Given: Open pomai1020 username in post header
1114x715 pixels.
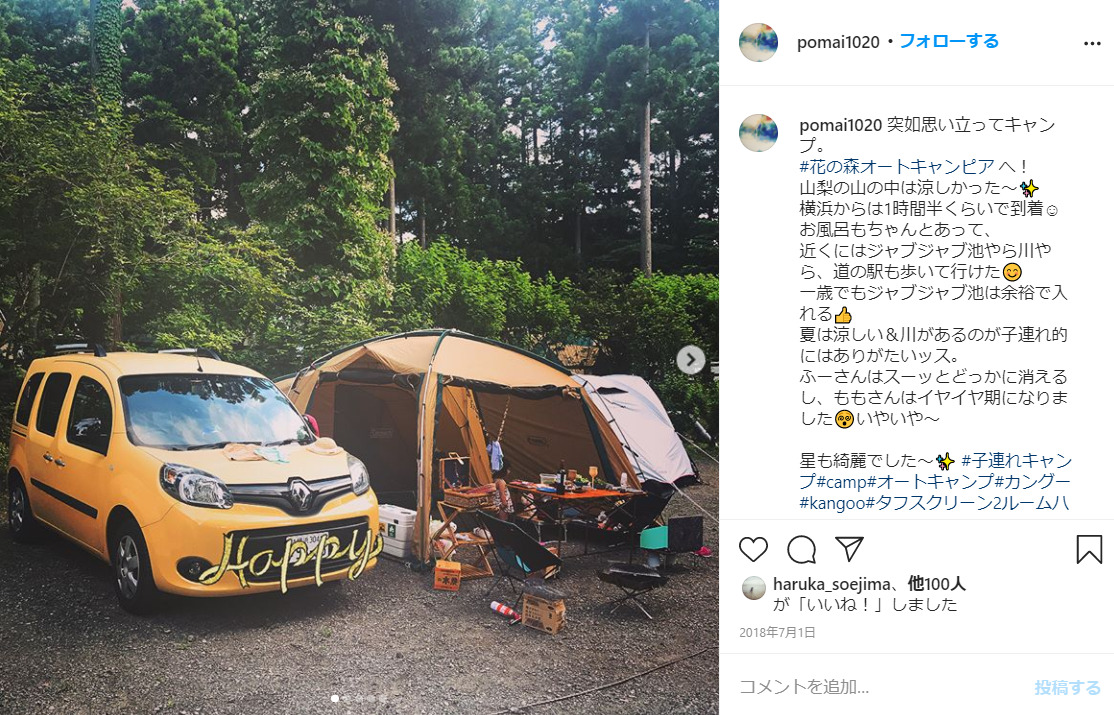Looking at the screenshot, I should tap(838, 42).
